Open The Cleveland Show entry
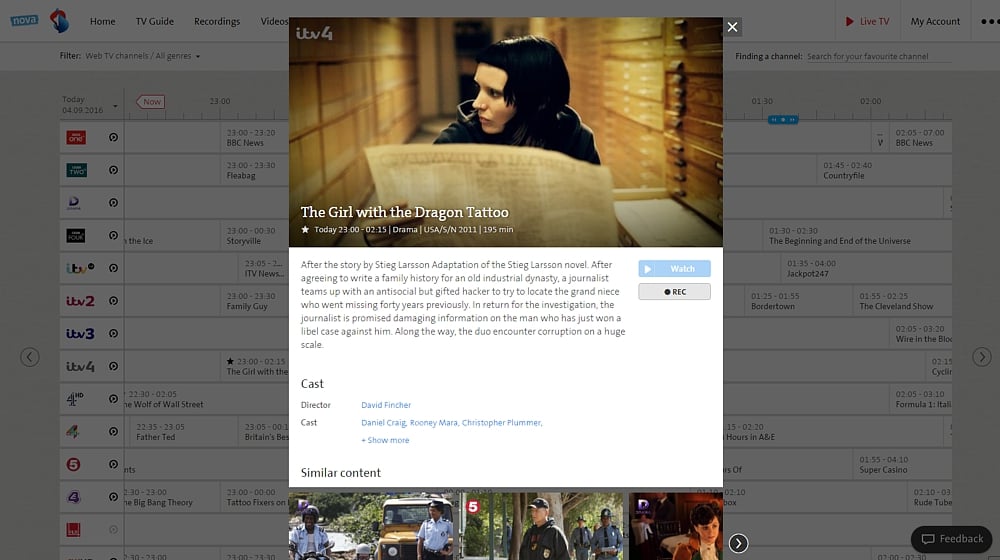 click(x=902, y=301)
